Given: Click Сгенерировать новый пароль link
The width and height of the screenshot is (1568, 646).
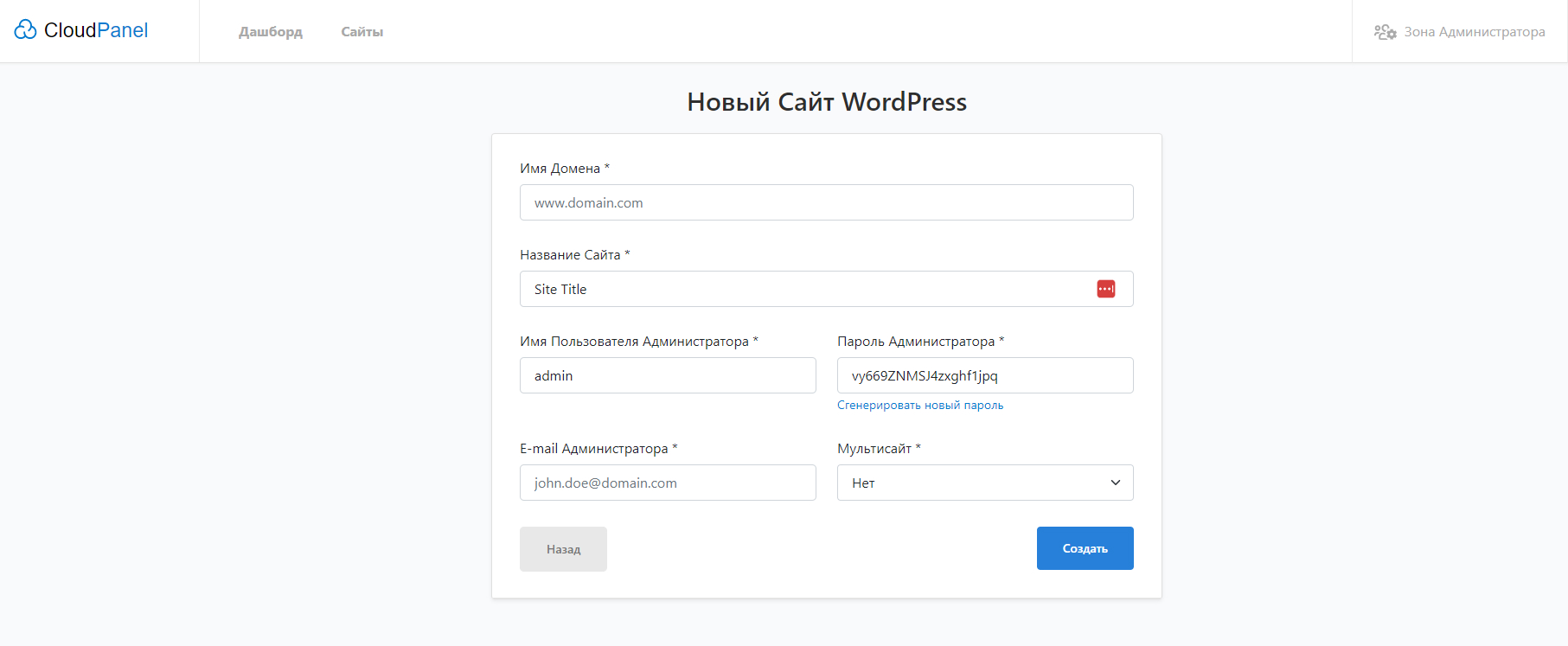Looking at the screenshot, I should 920,405.
